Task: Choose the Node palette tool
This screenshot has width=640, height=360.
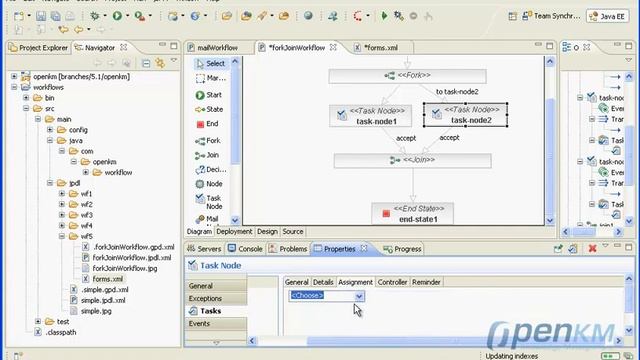Action: coord(209,184)
